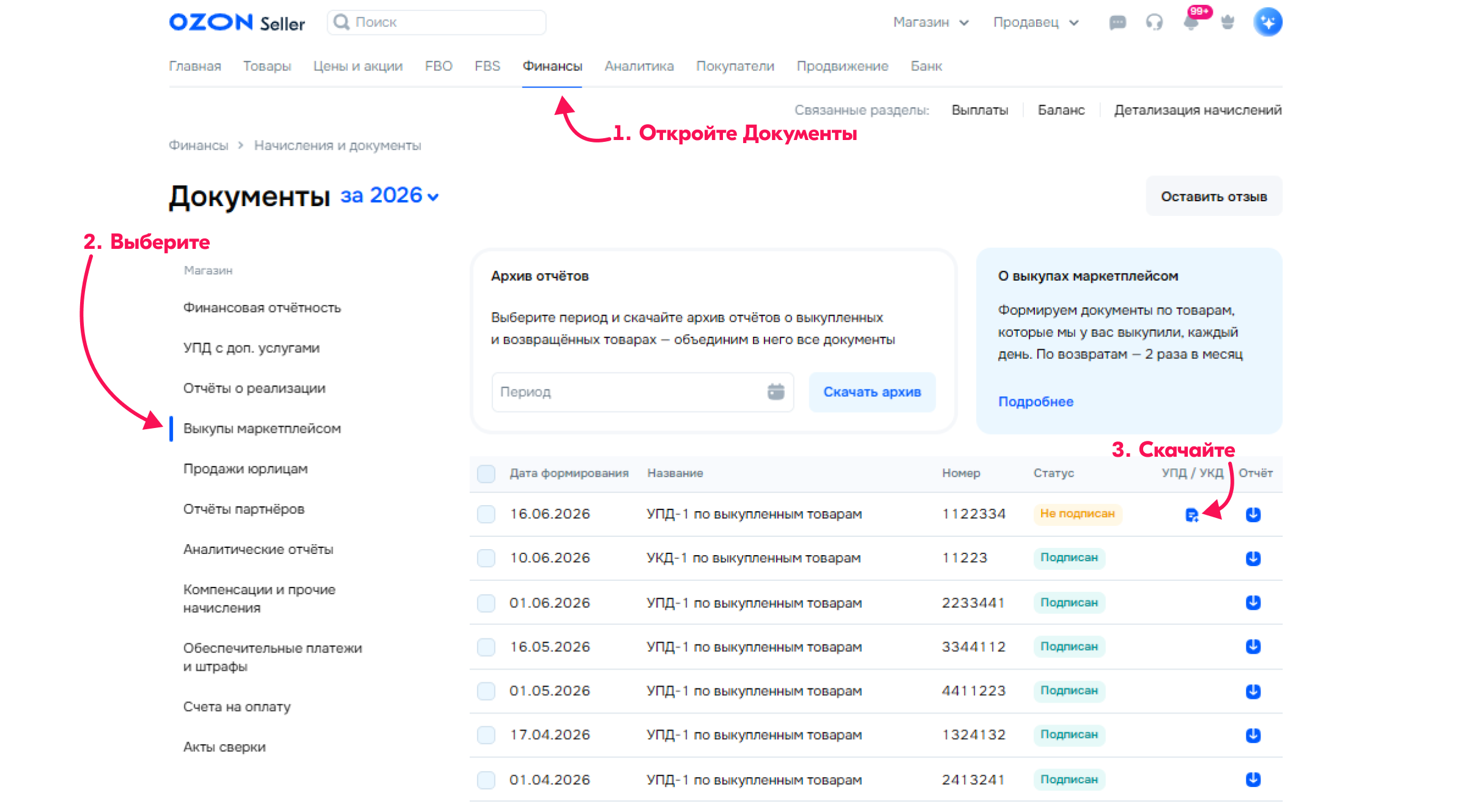Toggle the select-all checkbox in table header
This screenshot has height=812, width=1471.
pos(486,473)
